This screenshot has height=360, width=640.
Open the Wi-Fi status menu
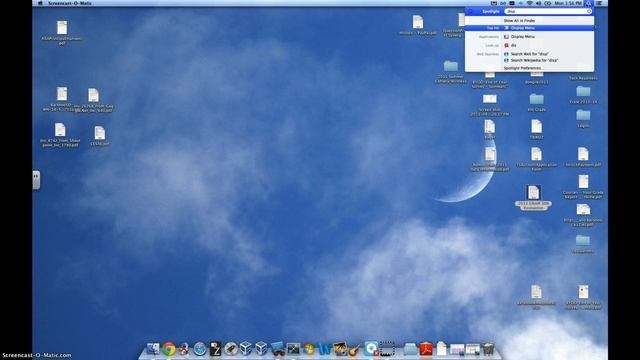(x=529, y=3)
